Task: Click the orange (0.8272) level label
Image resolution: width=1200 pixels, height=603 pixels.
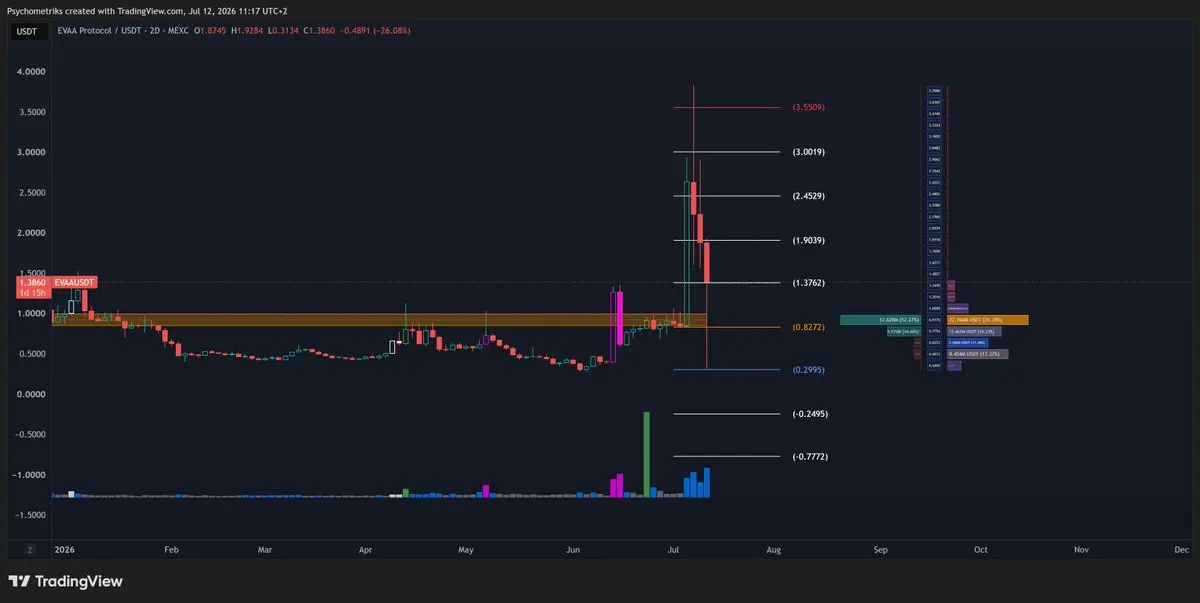Action: [x=808, y=327]
